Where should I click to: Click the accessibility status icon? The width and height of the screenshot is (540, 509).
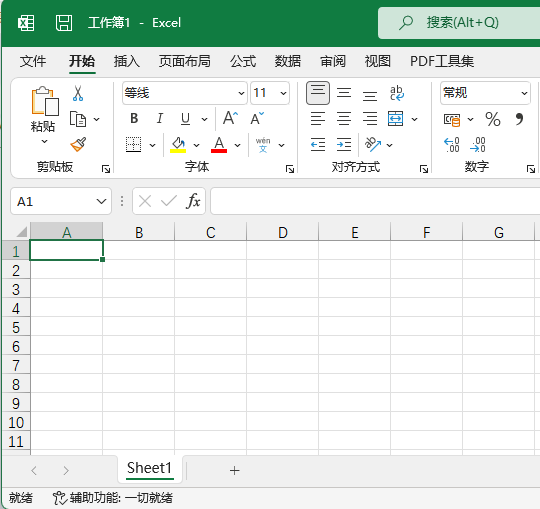(x=59, y=498)
